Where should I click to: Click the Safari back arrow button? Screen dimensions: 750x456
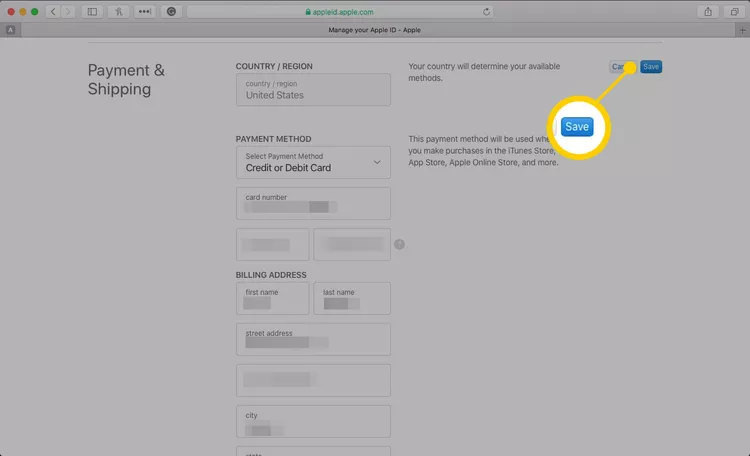(54, 11)
